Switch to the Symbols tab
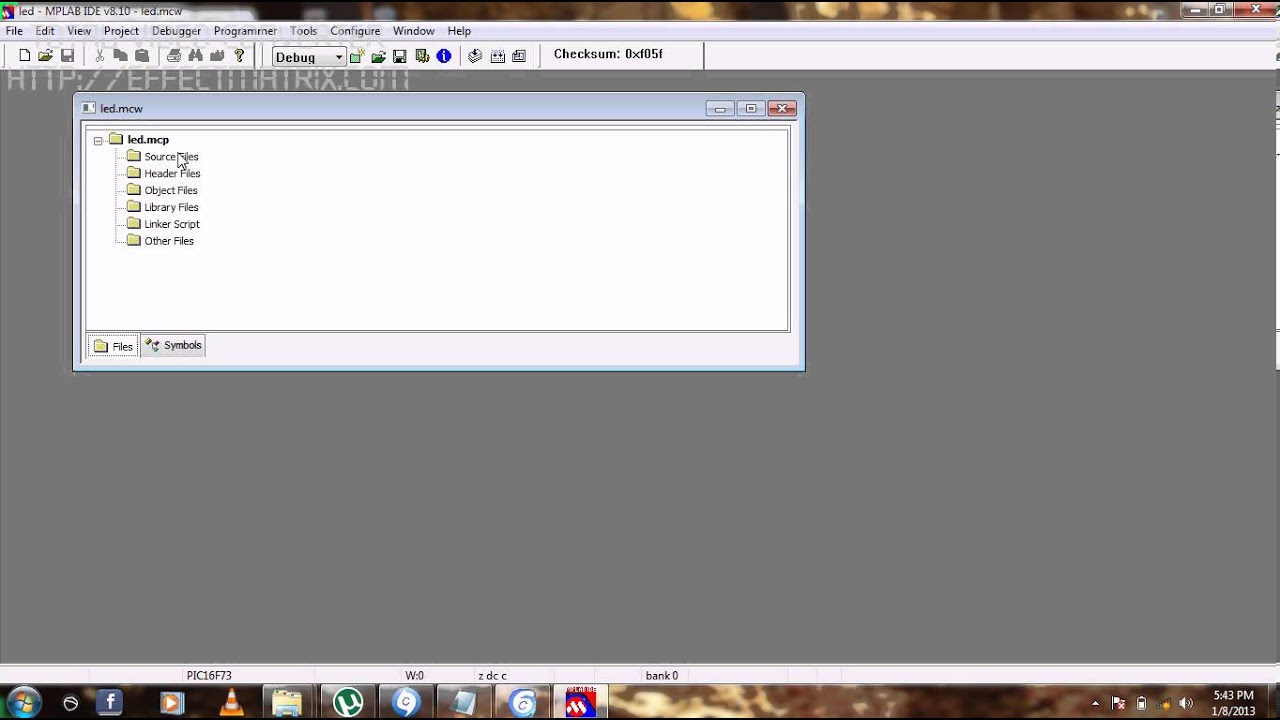 pyautogui.click(x=173, y=346)
